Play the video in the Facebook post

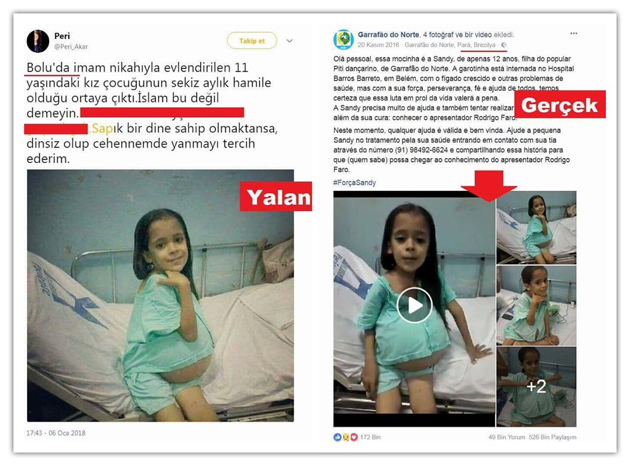click(x=414, y=305)
